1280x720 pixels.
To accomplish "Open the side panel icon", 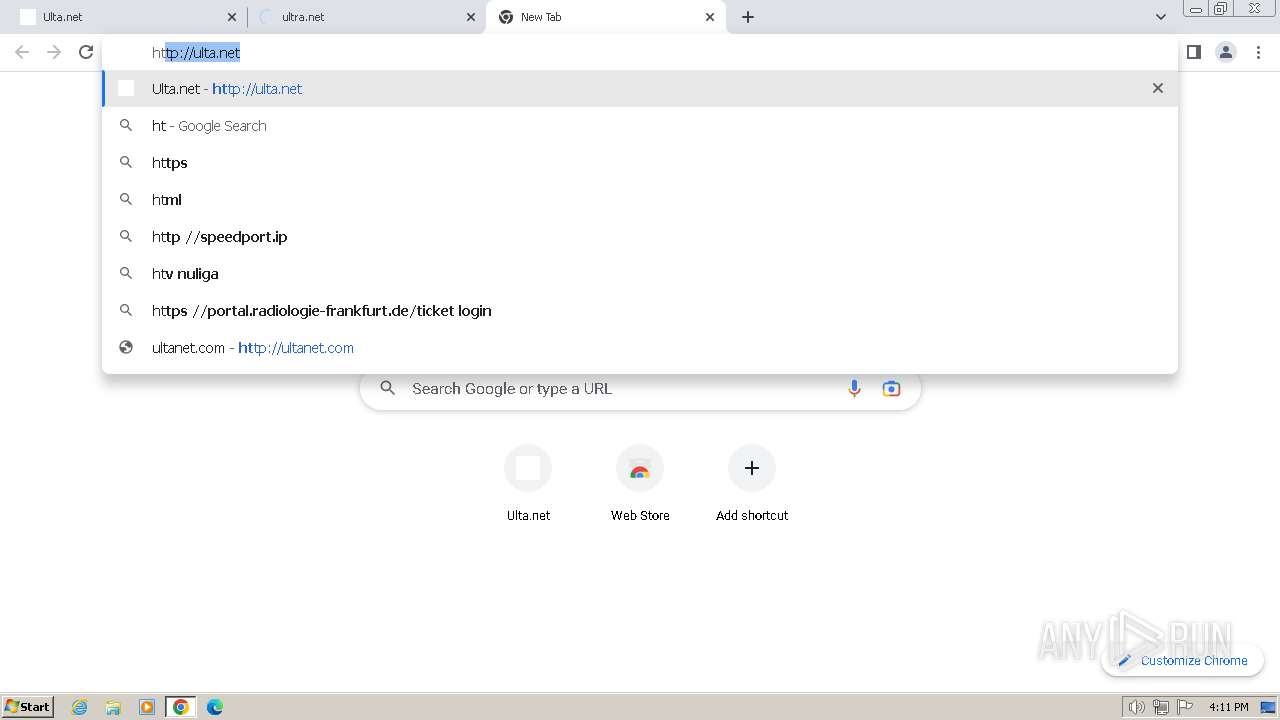I will (x=1193, y=52).
